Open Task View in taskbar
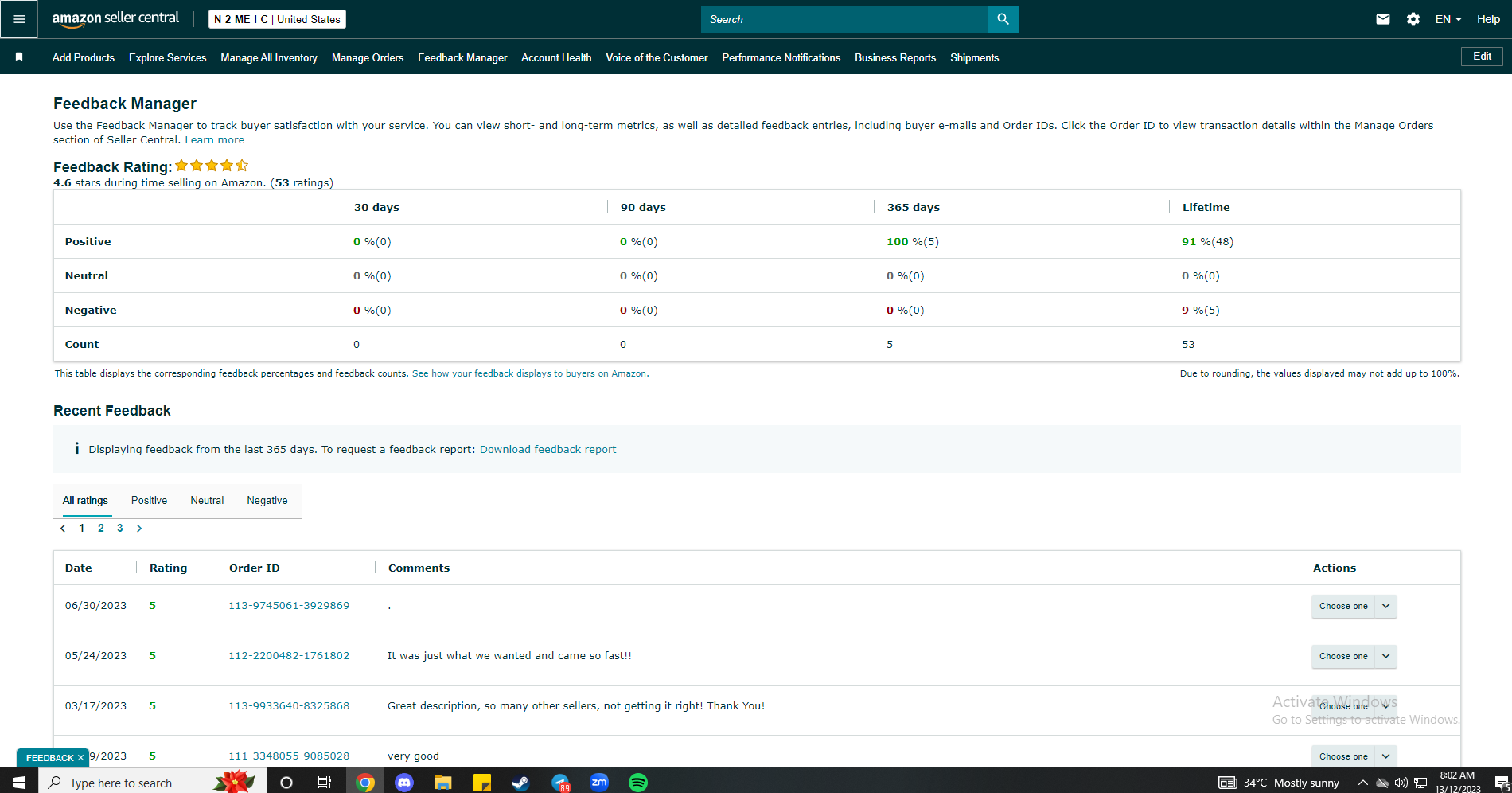 (x=325, y=783)
